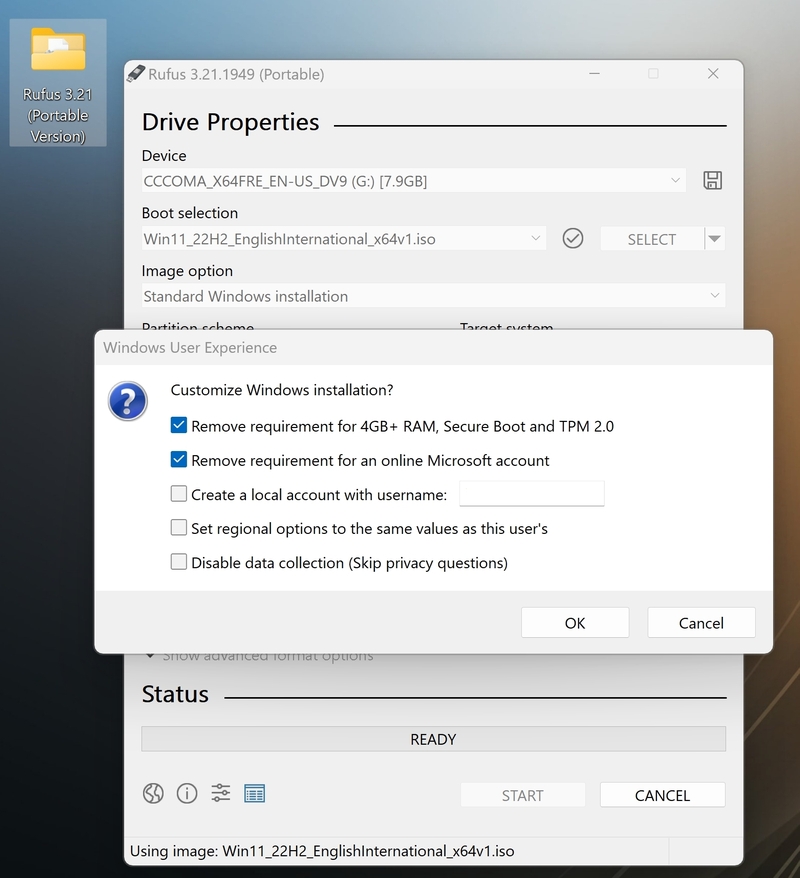This screenshot has height=878, width=800.
Task: Click the Customize Windows installation? text
Action: pos(282,390)
